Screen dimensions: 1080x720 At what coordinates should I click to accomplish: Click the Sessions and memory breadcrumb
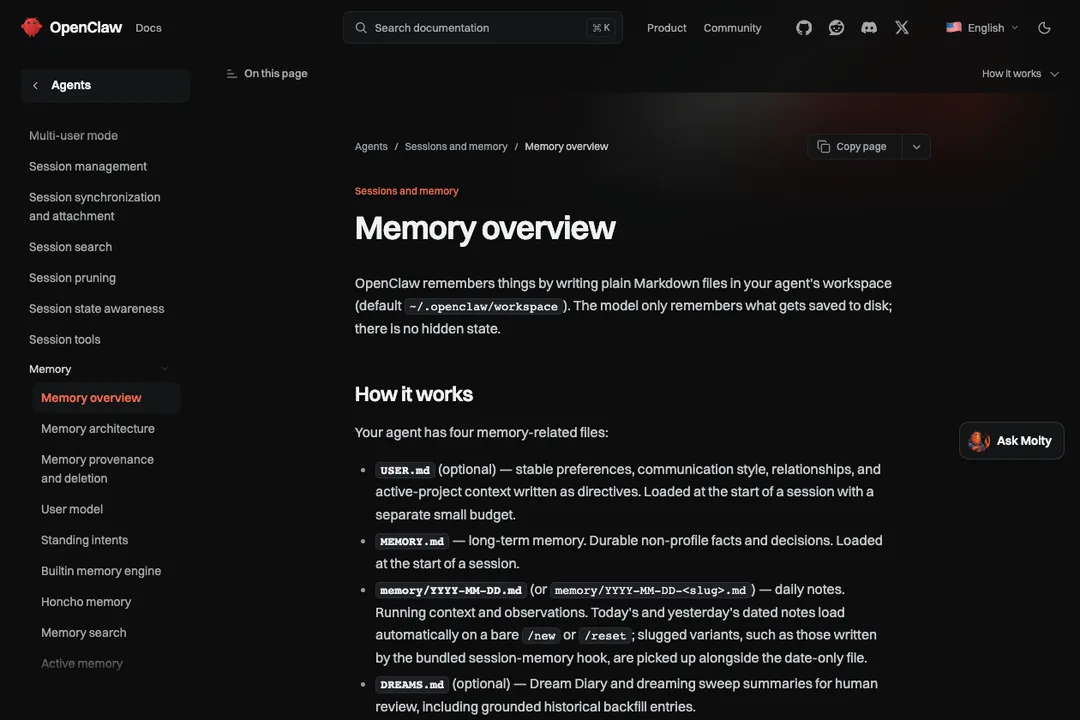[x=456, y=147]
